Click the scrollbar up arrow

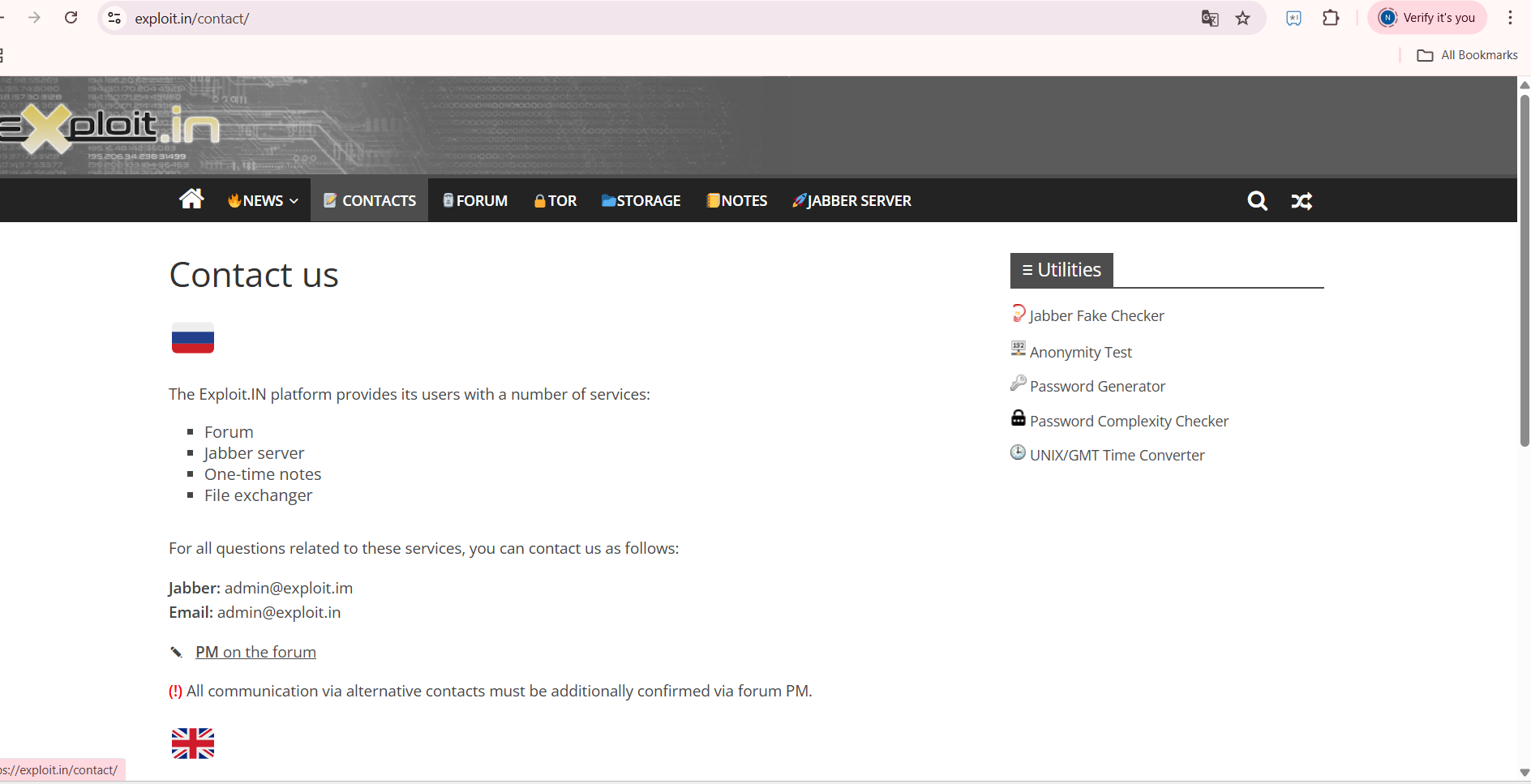tap(1525, 84)
